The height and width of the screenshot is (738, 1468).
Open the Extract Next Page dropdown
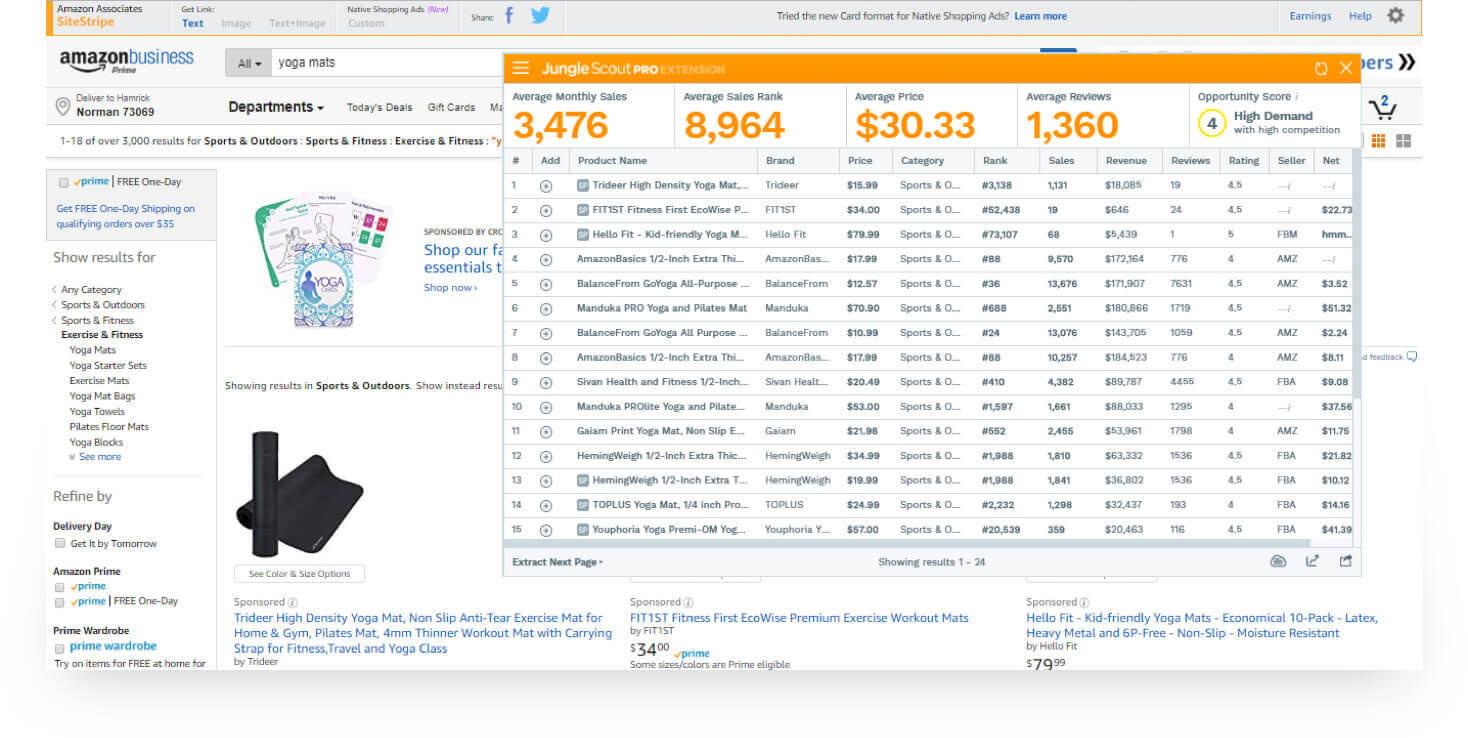tap(558, 562)
